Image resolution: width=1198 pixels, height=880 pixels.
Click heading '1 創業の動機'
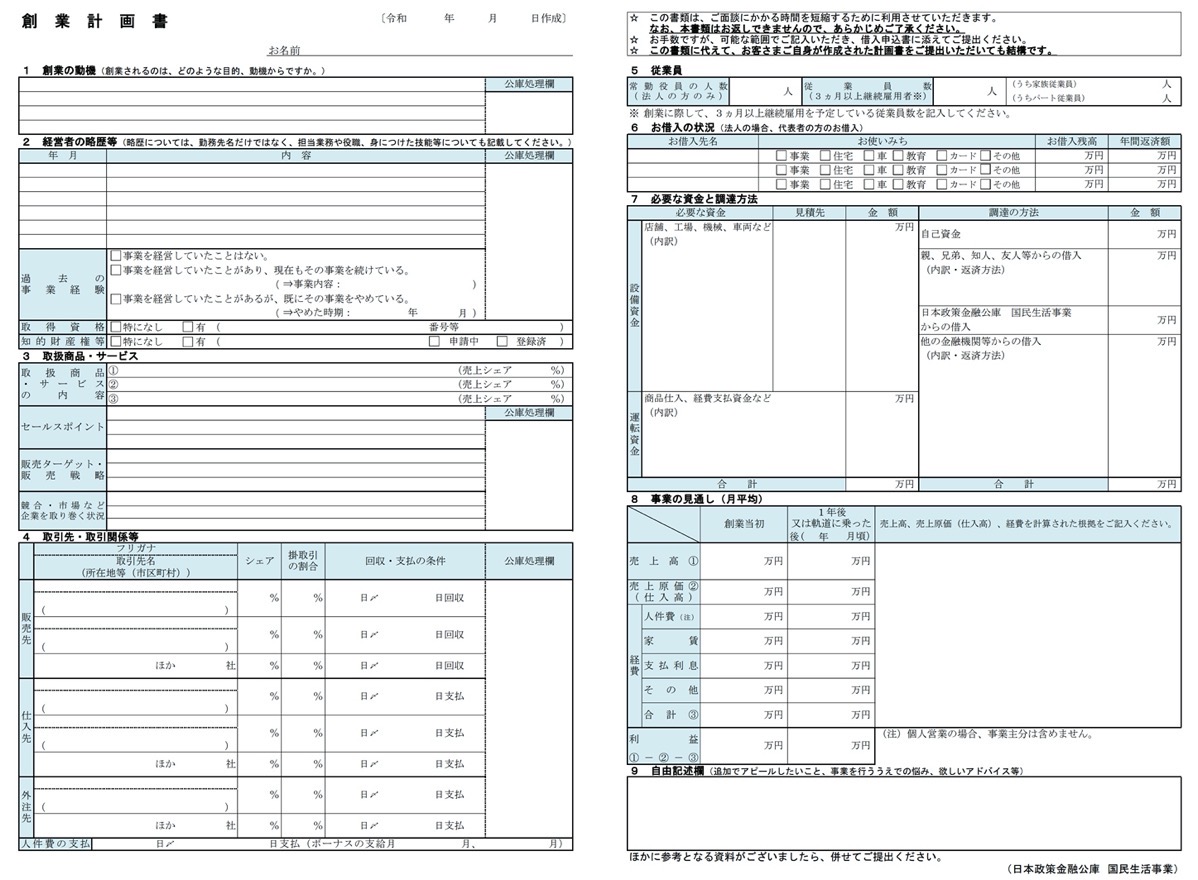tap(60, 70)
